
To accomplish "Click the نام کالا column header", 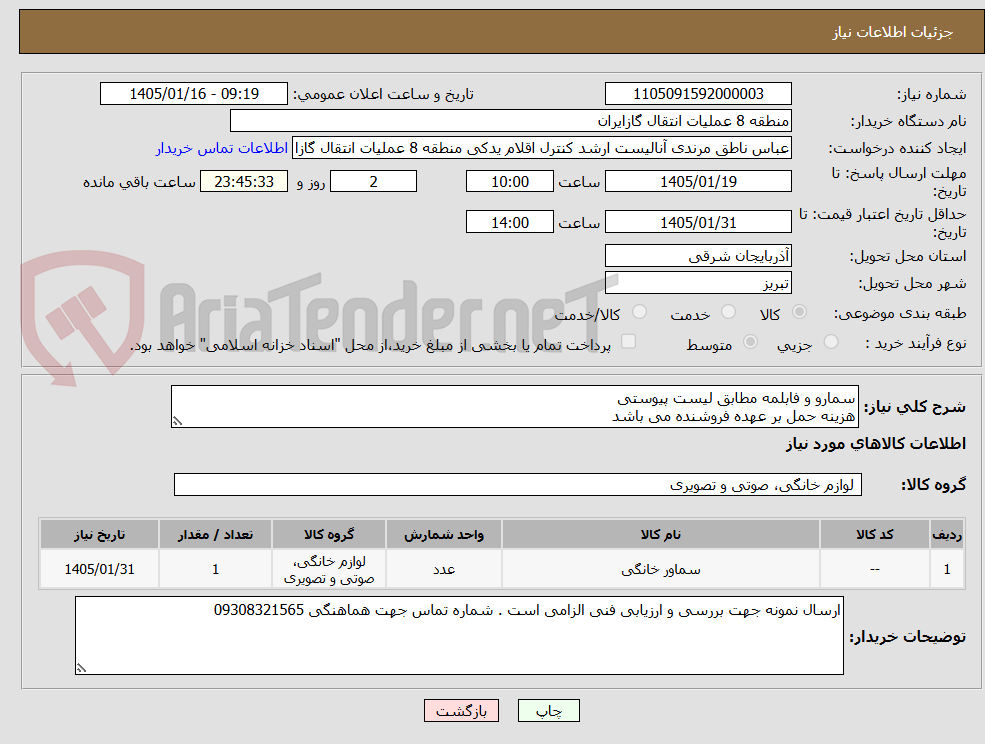I will pyautogui.click(x=660, y=534).
